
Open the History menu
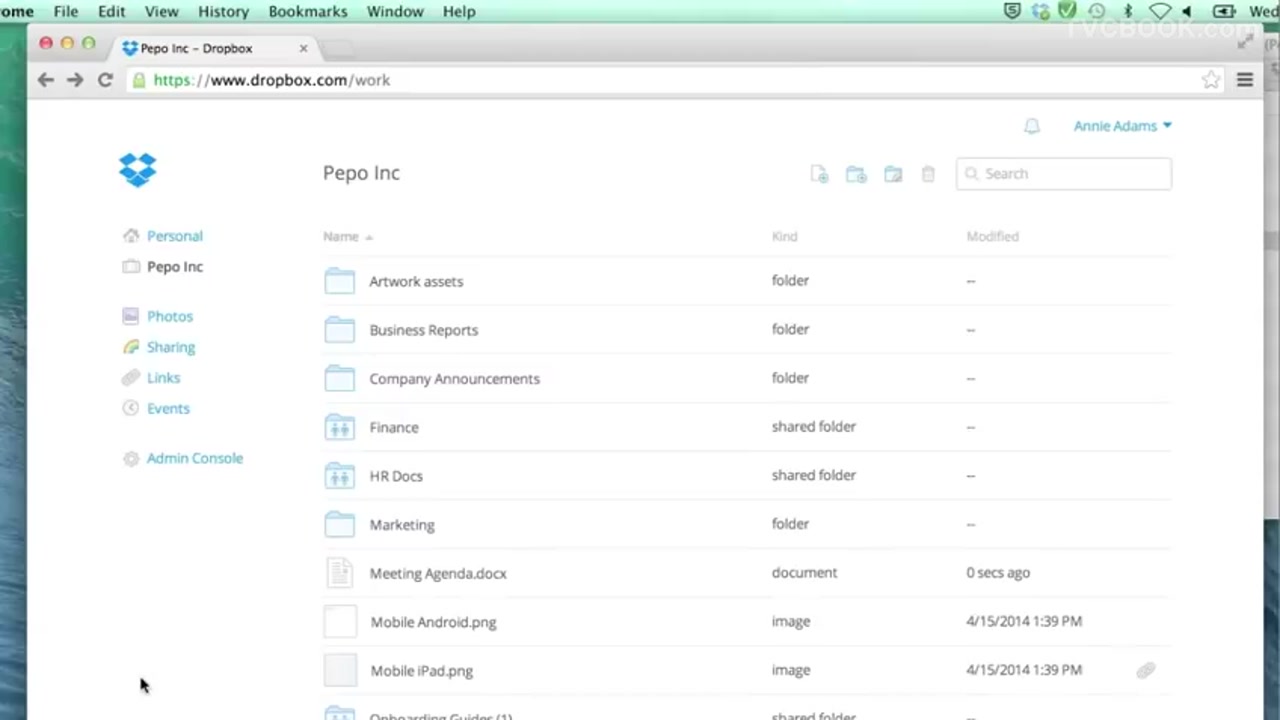coord(223,11)
